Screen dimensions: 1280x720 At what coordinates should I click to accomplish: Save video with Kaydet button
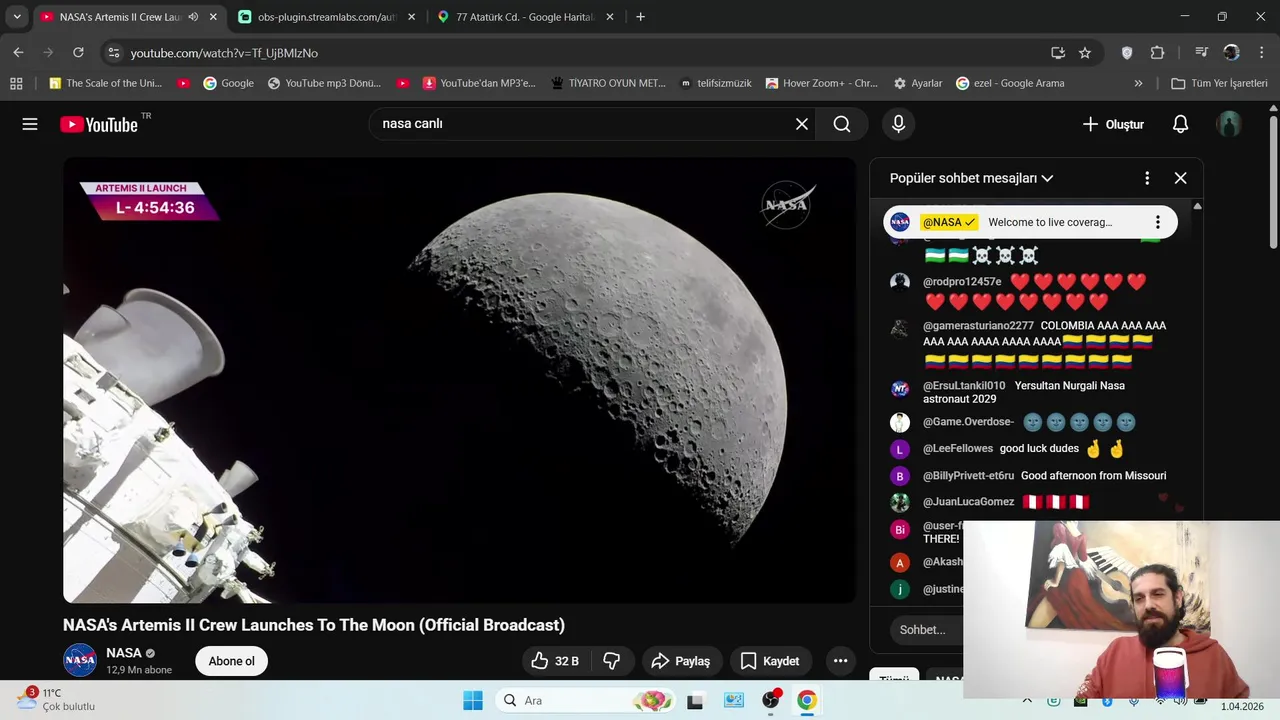(769, 661)
